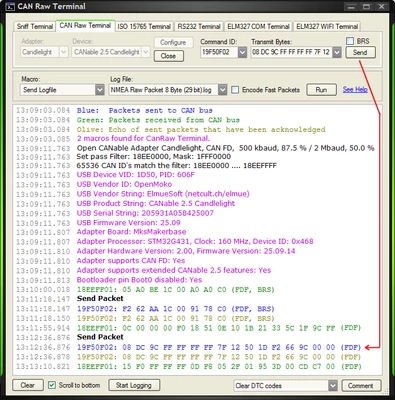Viewport: 395px width, 400px height.
Task: Minimize the CAN Raw Terminal window
Action: point(350,7)
